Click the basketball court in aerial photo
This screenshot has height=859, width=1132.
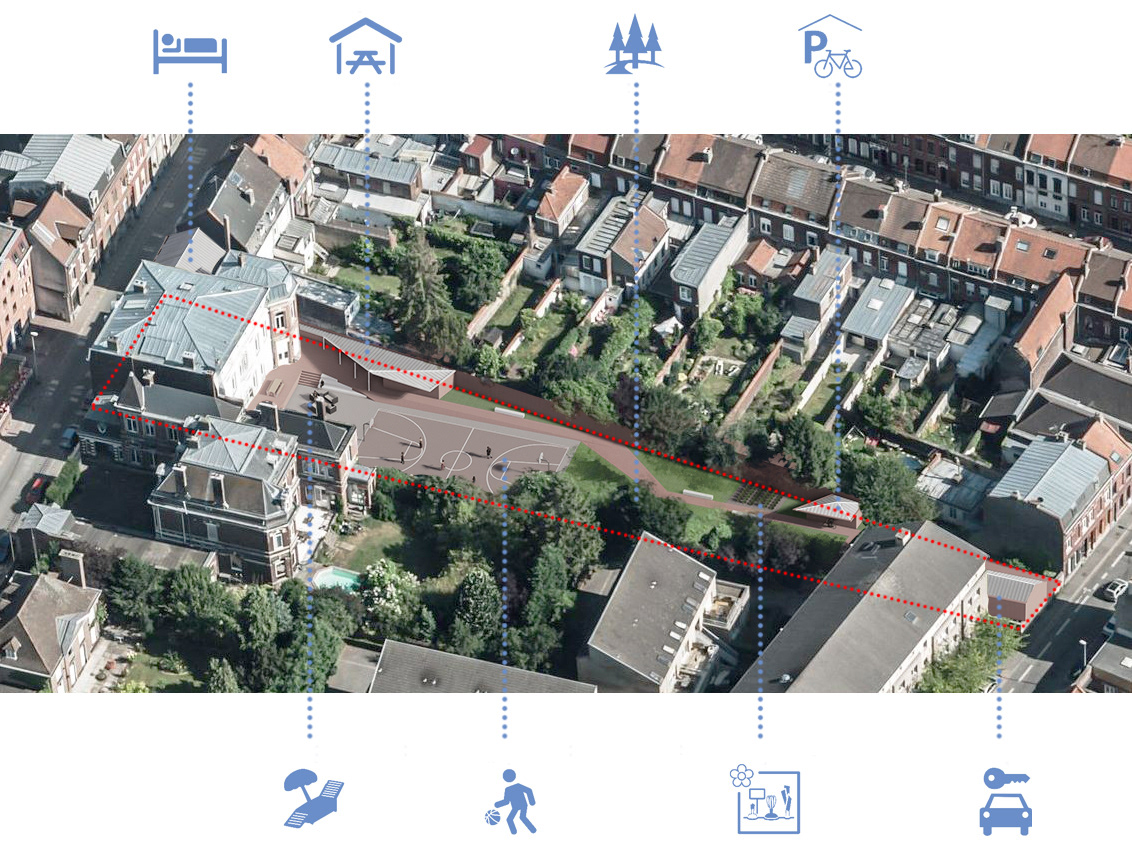pos(466,449)
